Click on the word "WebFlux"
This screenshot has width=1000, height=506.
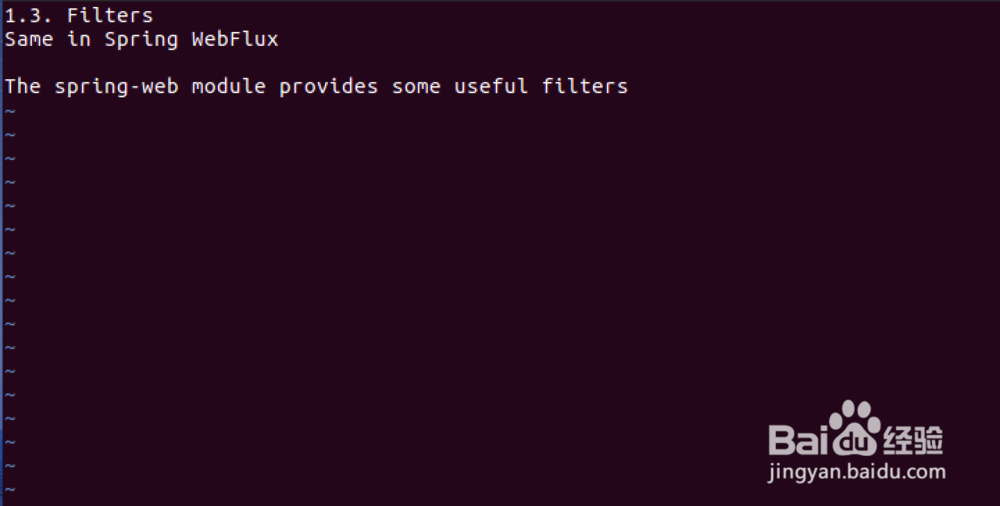(x=235, y=40)
